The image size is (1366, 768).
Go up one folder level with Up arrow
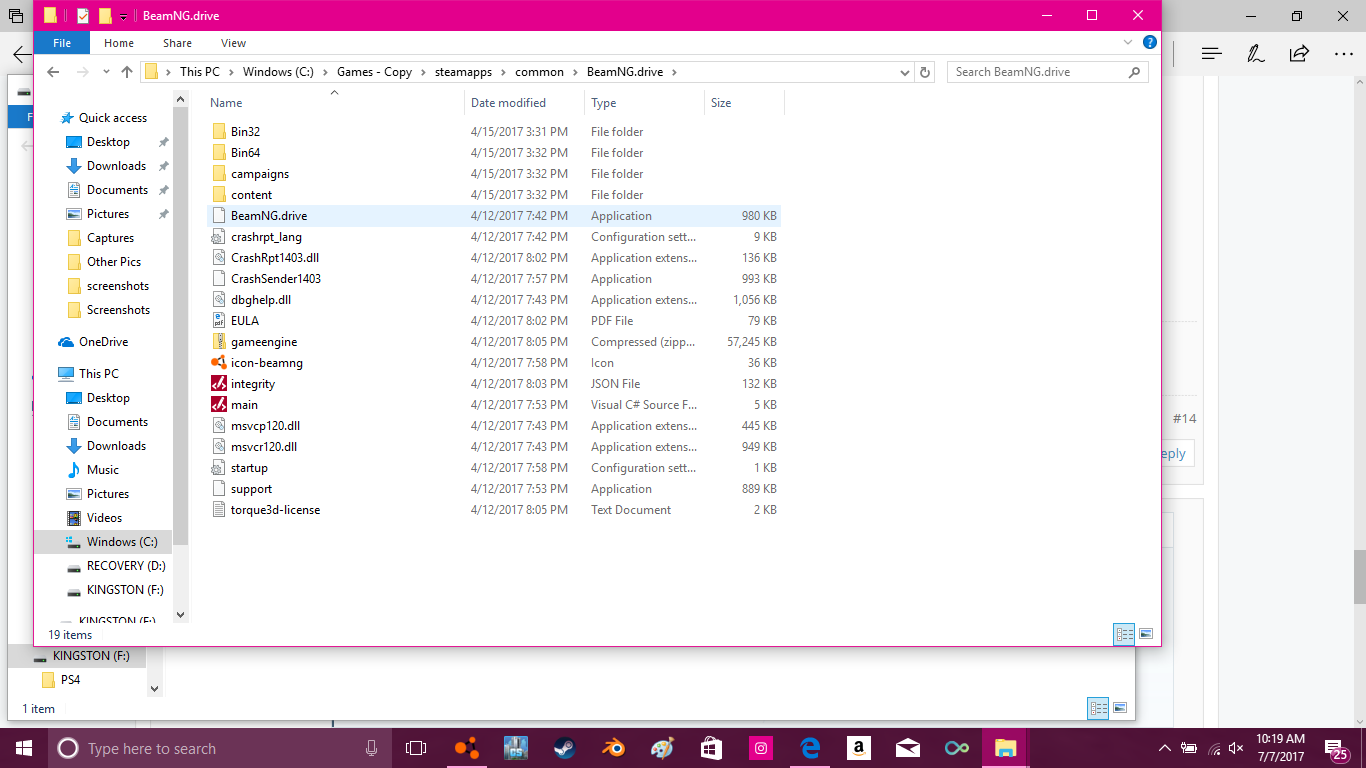coord(127,72)
